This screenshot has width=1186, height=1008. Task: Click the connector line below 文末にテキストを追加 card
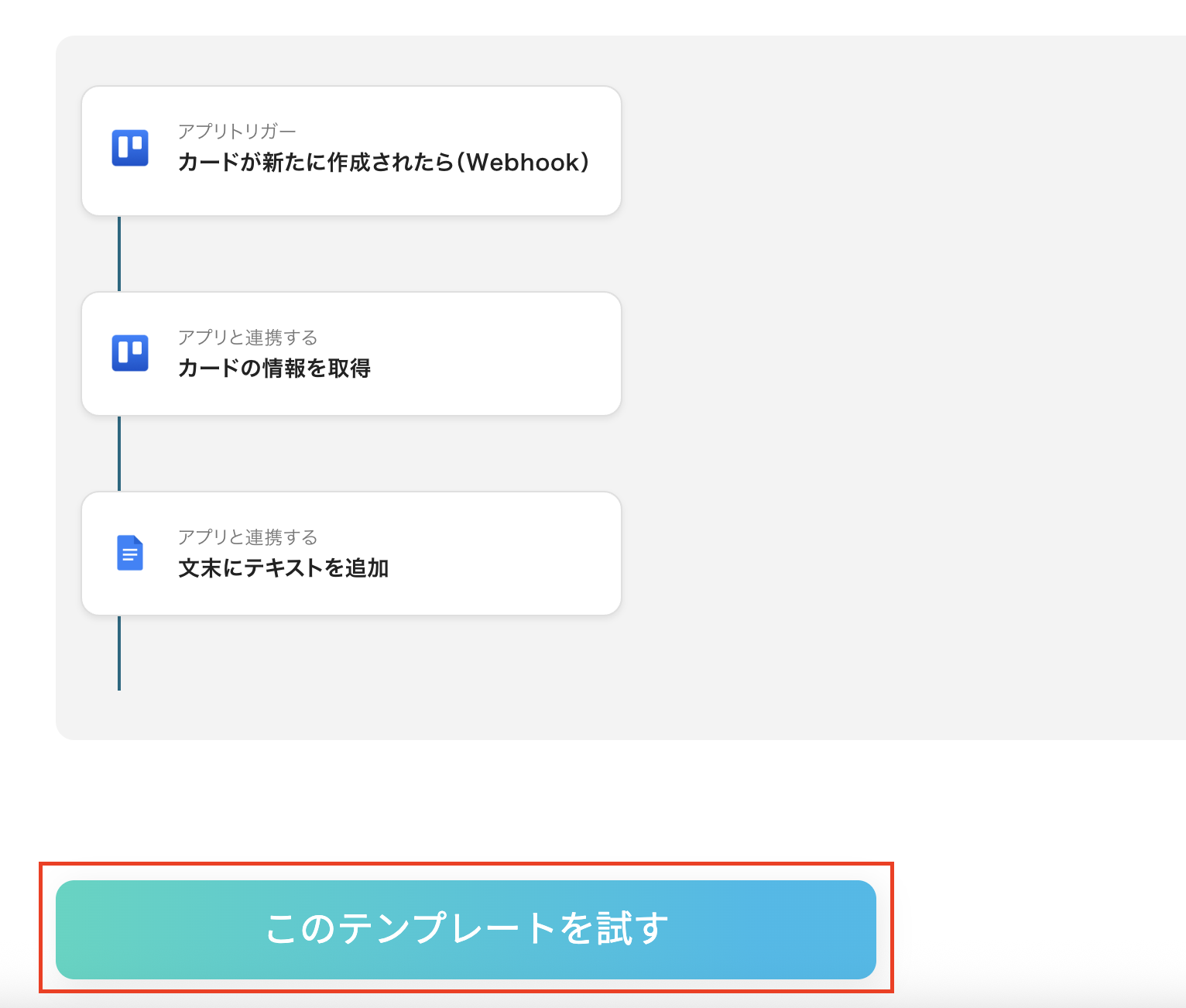point(119,653)
